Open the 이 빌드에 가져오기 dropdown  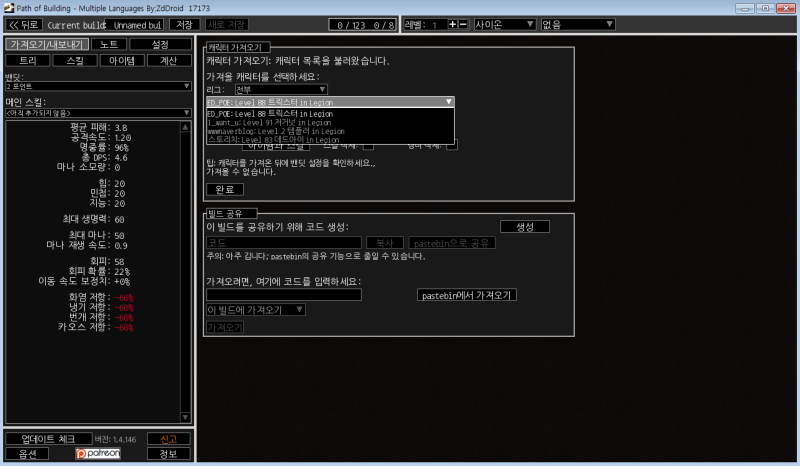[256, 310]
